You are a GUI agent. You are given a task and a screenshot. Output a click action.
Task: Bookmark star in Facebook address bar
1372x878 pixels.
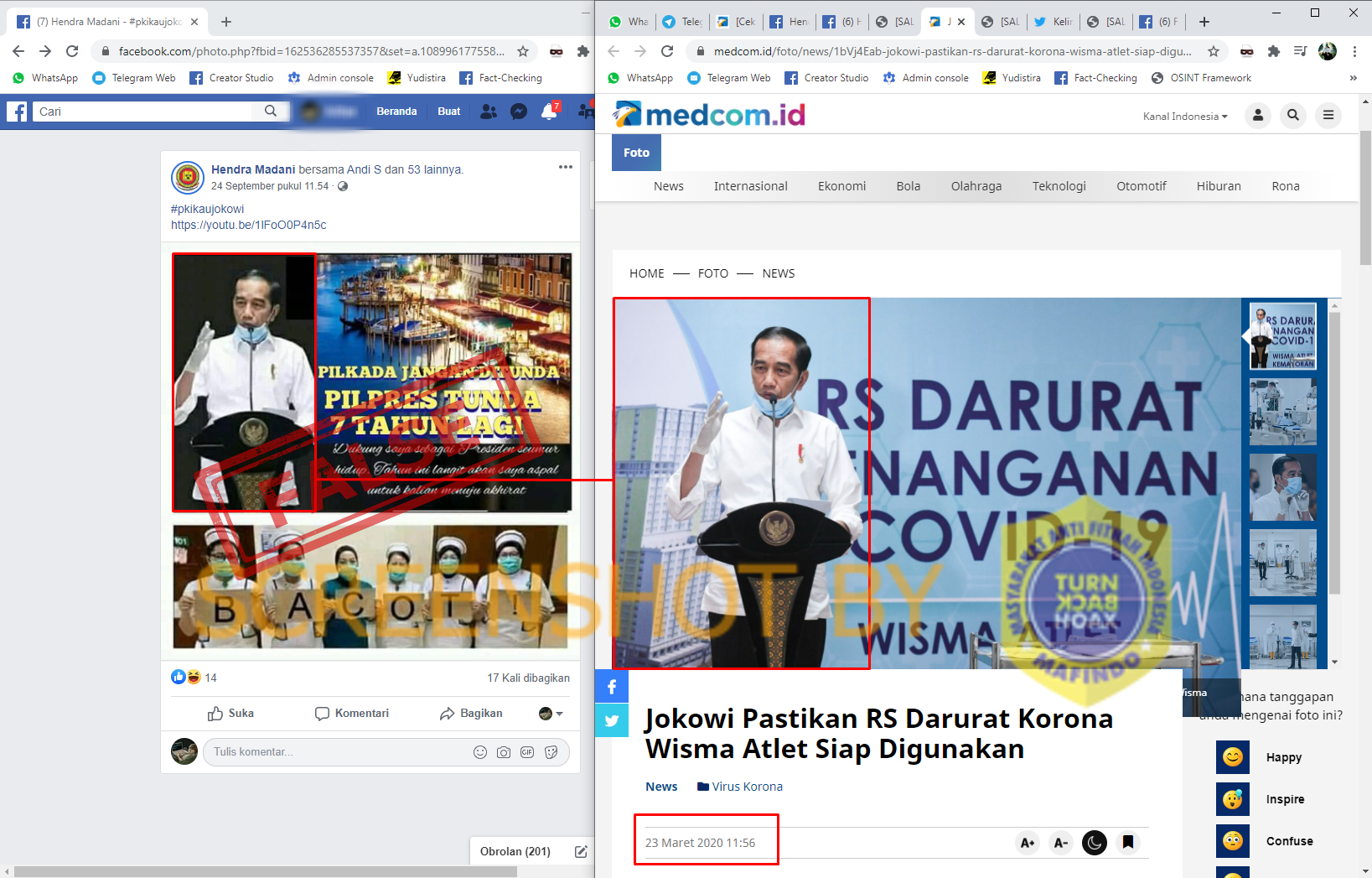click(x=523, y=51)
